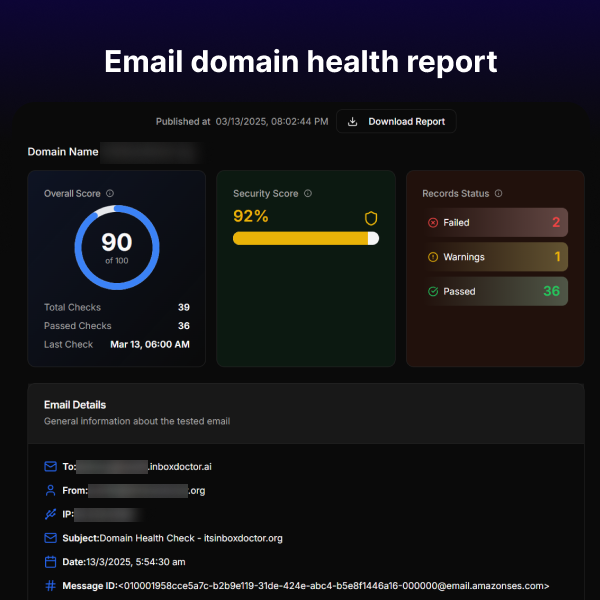600x600 pixels.
Task: Click the envelope icon beside To
Action: [51, 466]
